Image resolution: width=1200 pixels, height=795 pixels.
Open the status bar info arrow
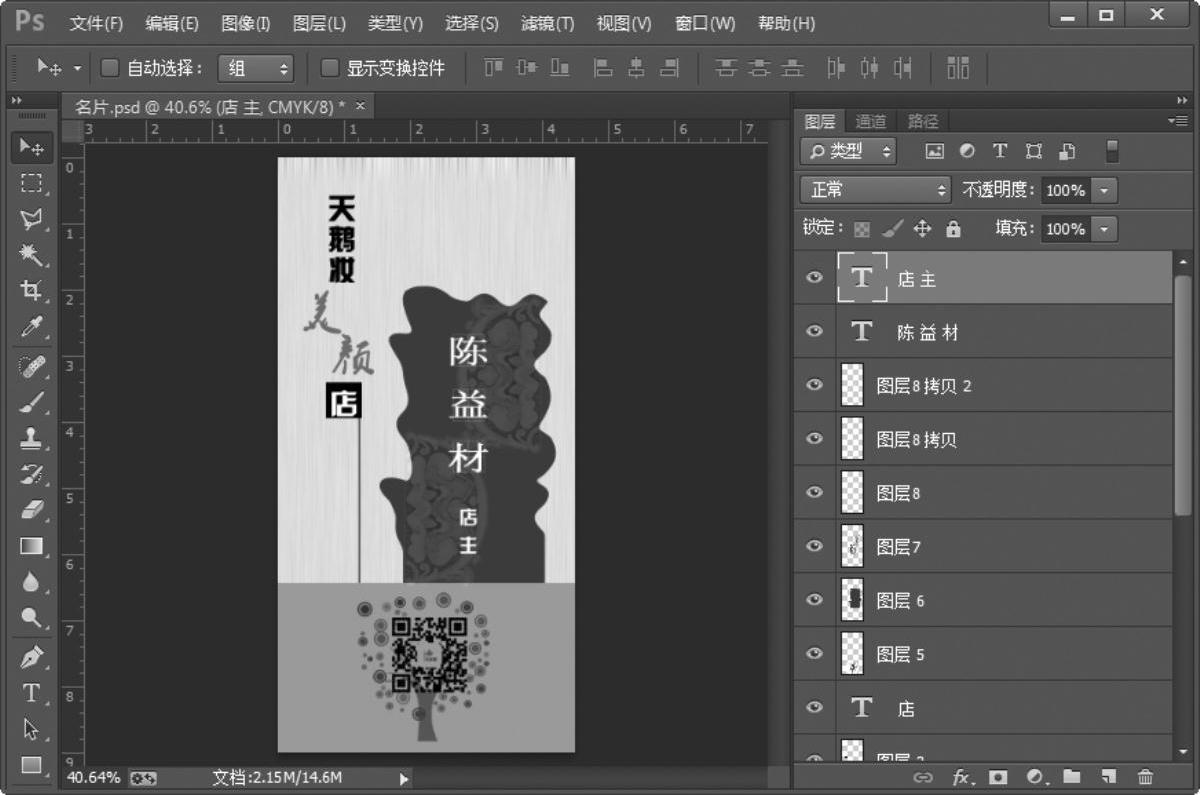405,778
